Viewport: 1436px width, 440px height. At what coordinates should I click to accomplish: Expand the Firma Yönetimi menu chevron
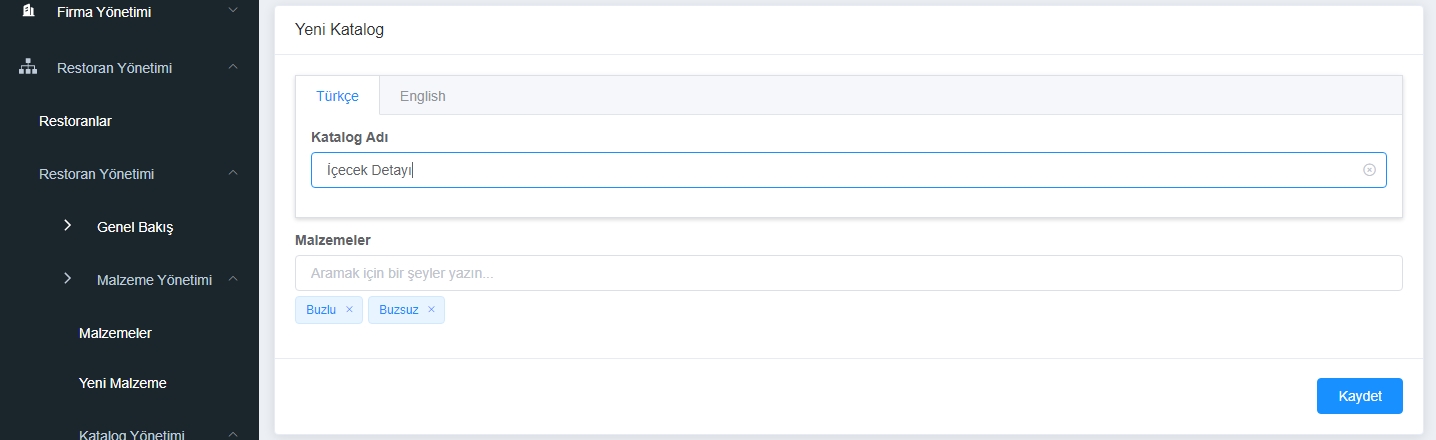(233, 11)
